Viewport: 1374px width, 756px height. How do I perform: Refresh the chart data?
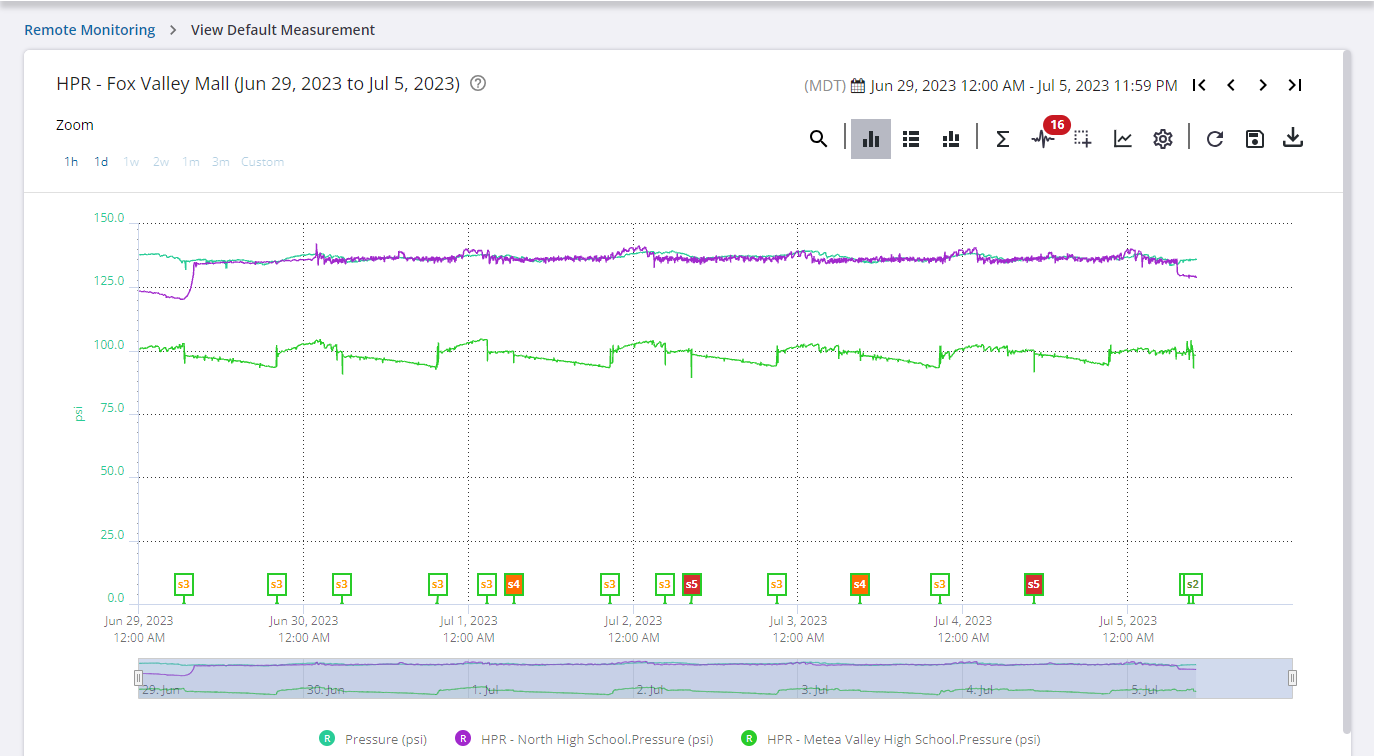[x=1215, y=139]
